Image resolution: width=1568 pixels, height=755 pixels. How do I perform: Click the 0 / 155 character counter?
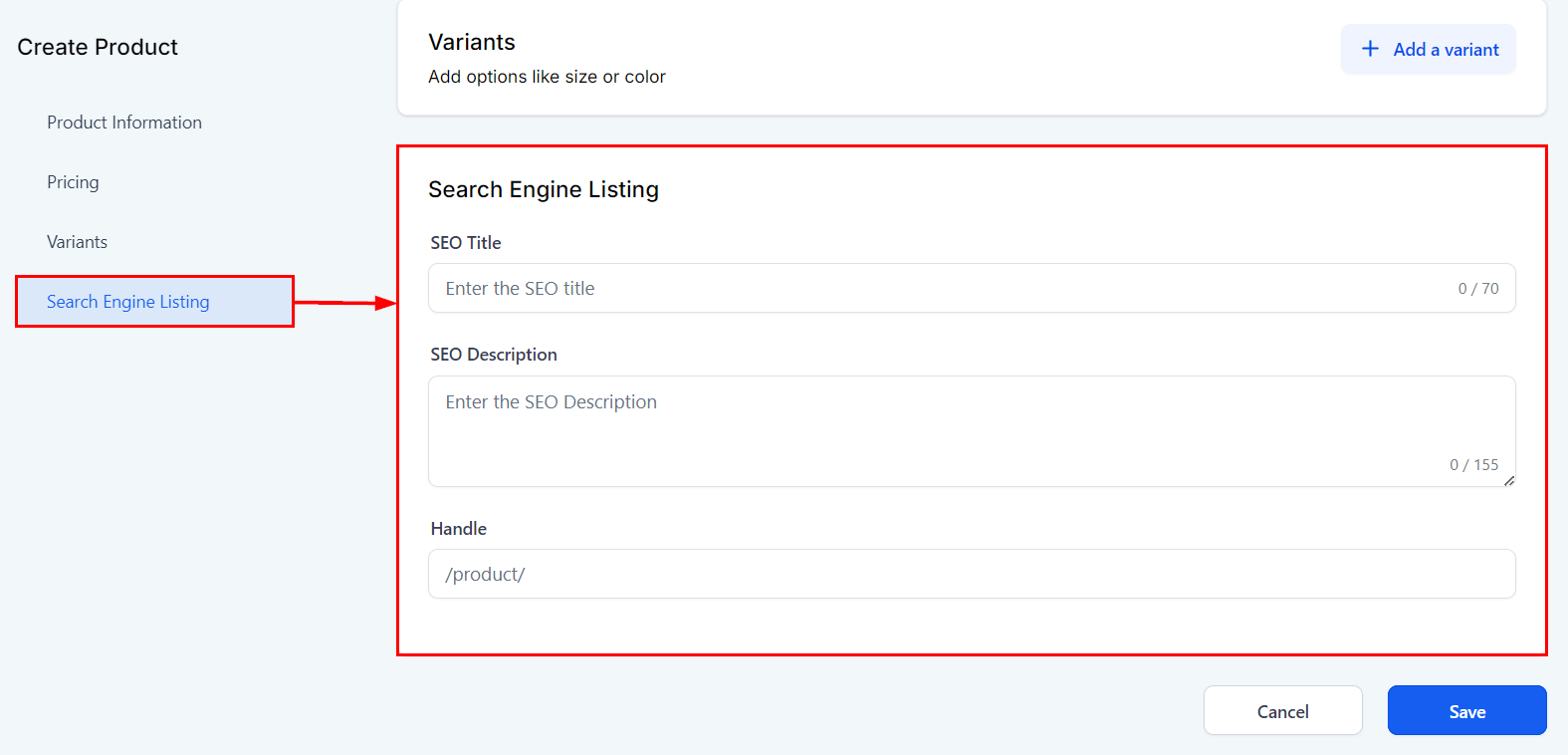pyautogui.click(x=1473, y=465)
